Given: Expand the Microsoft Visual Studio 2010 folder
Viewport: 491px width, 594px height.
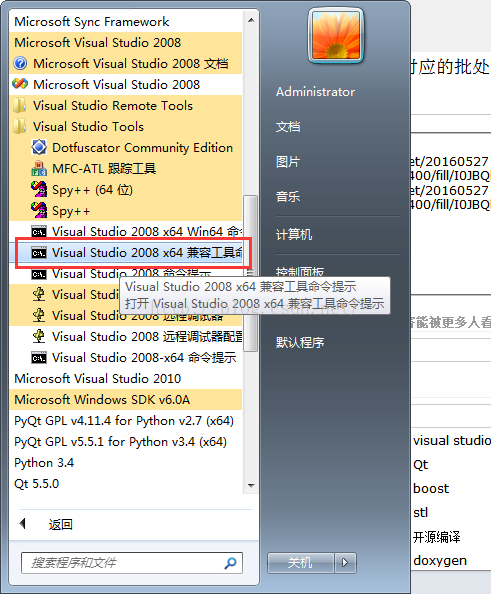Looking at the screenshot, I should pos(98,378).
